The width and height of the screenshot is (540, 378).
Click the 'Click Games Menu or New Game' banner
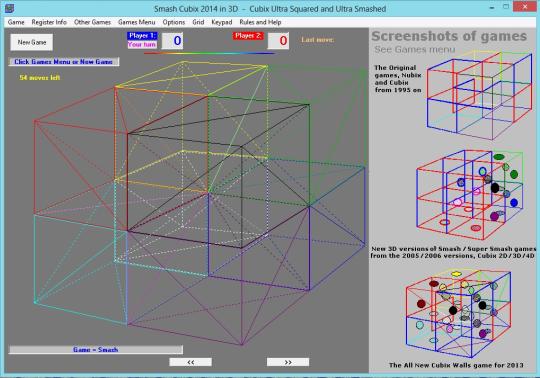click(x=64, y=62)
